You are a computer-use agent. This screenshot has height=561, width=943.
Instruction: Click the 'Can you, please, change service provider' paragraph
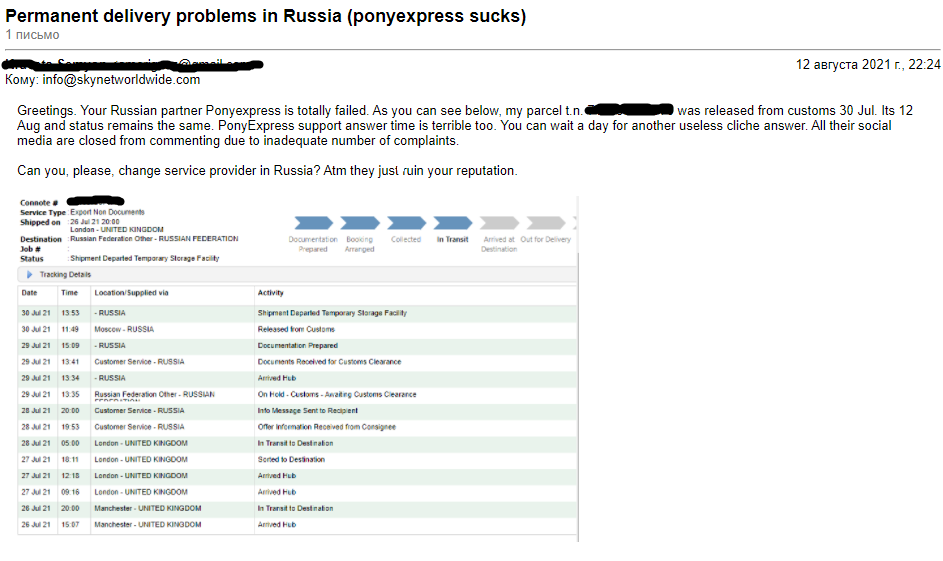tap(267, 171)
